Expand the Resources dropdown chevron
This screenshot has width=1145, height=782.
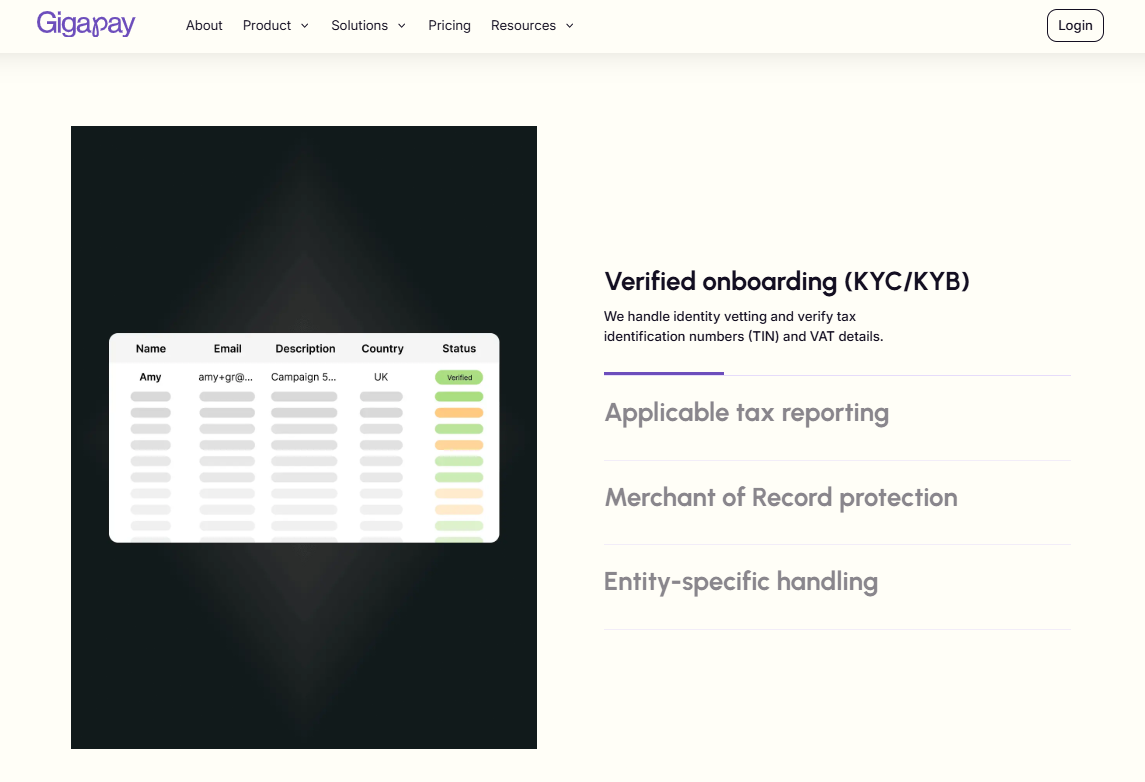(570, 26)
